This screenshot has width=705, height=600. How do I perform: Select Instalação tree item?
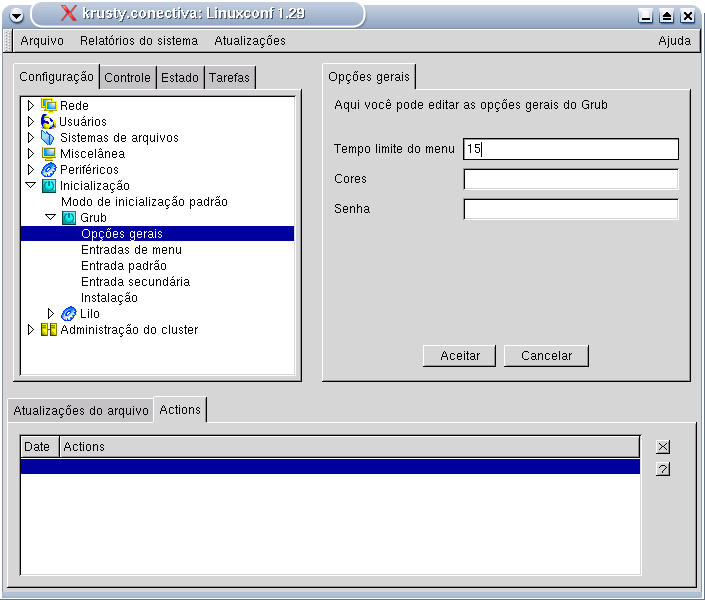(x=109, y=298)
